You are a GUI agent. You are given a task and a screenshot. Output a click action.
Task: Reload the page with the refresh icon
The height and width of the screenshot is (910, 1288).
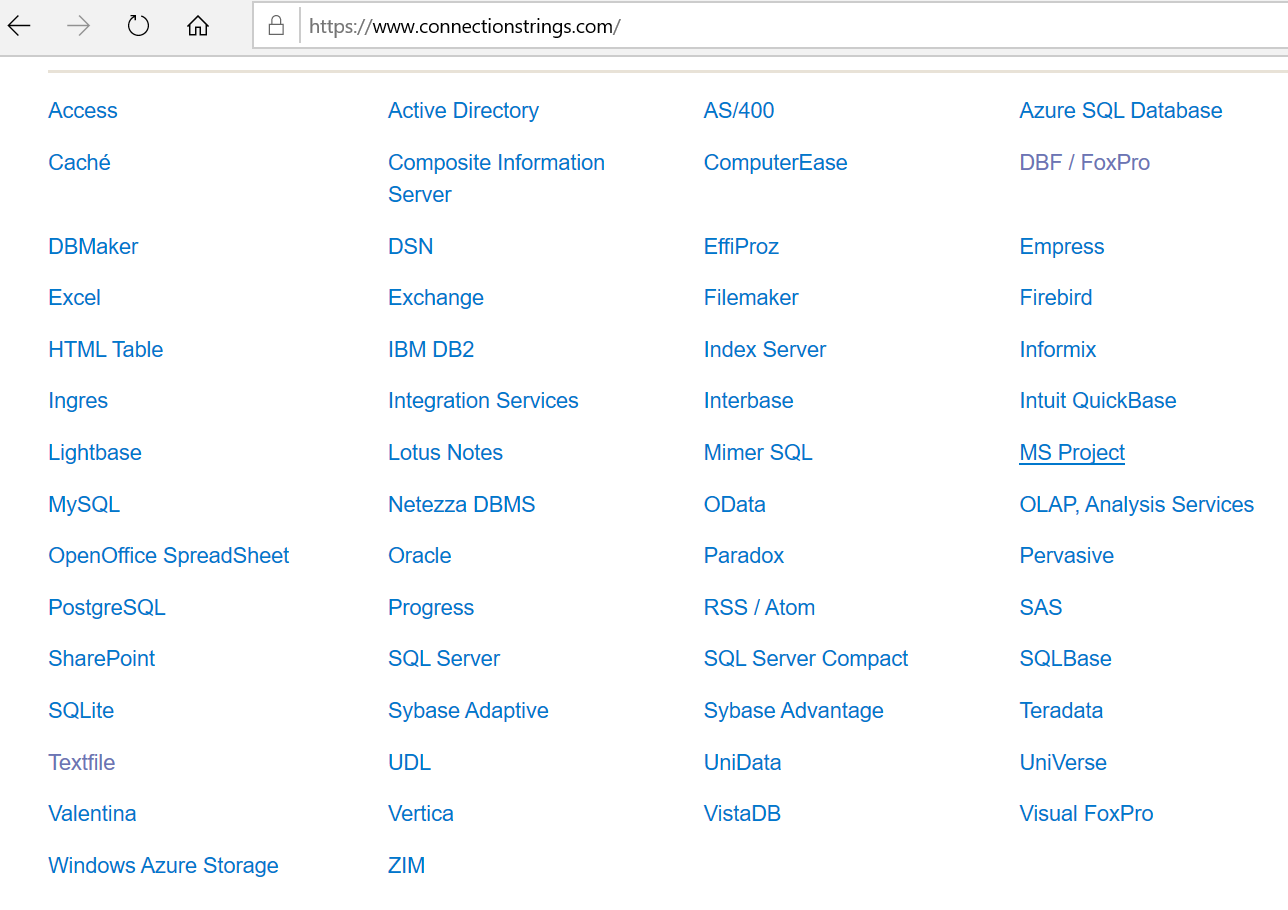point(138,27)
